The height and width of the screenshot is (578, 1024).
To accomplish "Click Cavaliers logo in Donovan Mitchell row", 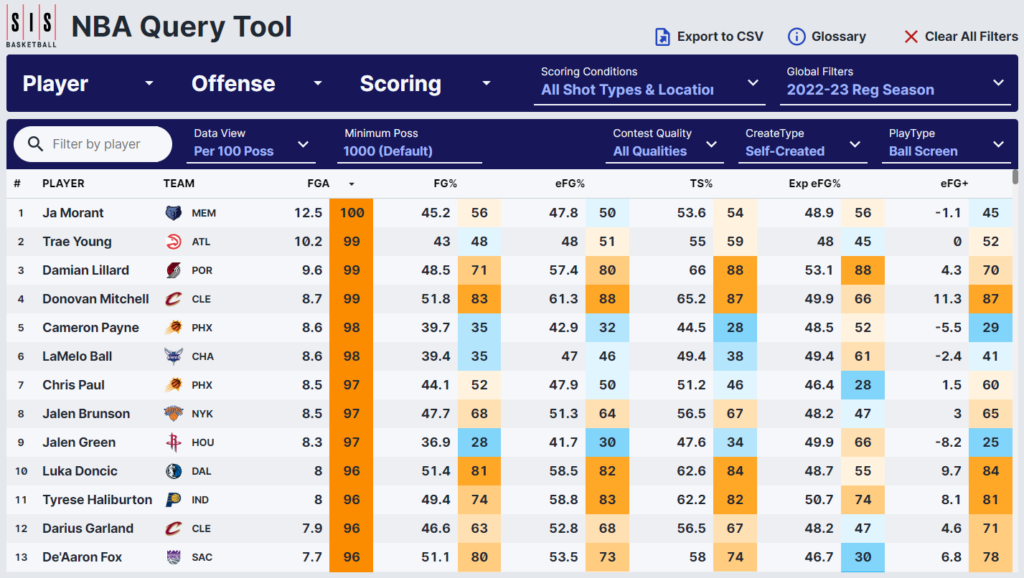I will (173, 299).
